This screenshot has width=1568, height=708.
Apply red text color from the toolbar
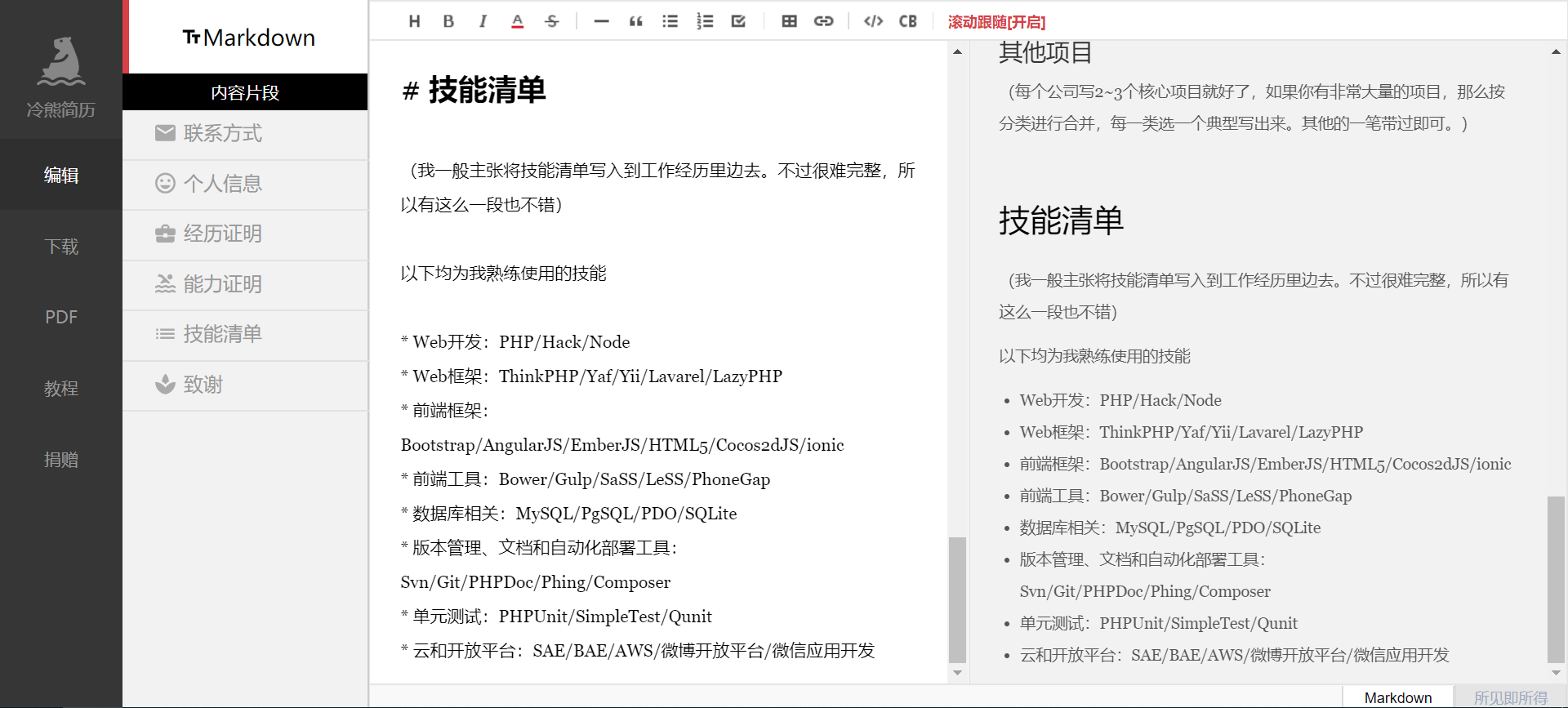point(517,21)
